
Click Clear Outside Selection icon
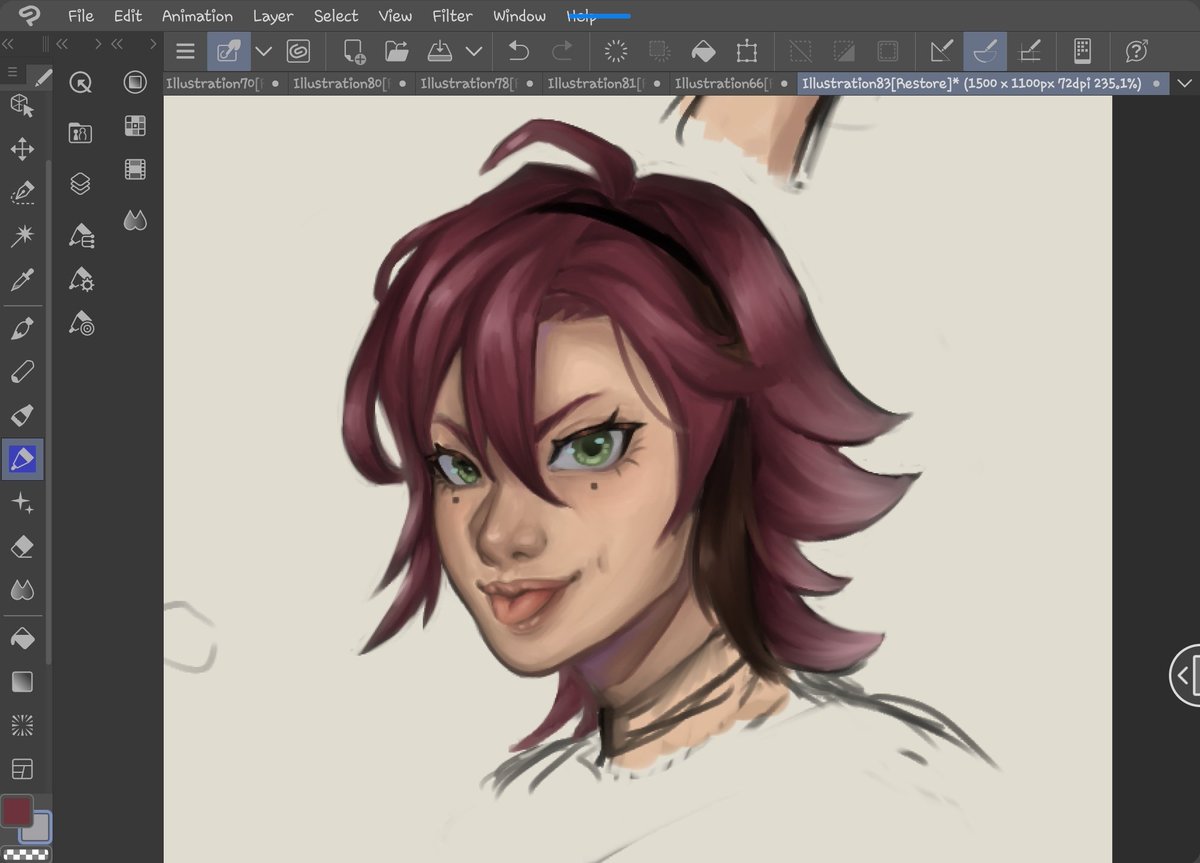(659, 51)
